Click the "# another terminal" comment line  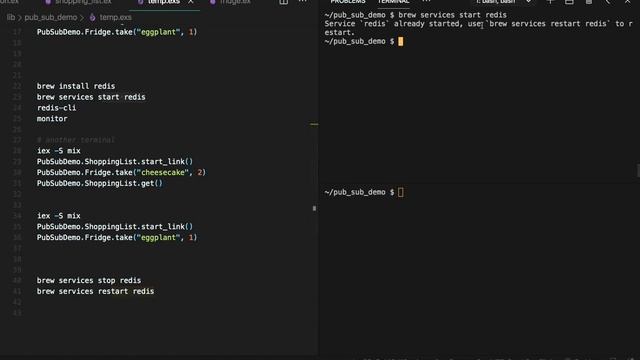pyautogui.click(x=76, y=140)
